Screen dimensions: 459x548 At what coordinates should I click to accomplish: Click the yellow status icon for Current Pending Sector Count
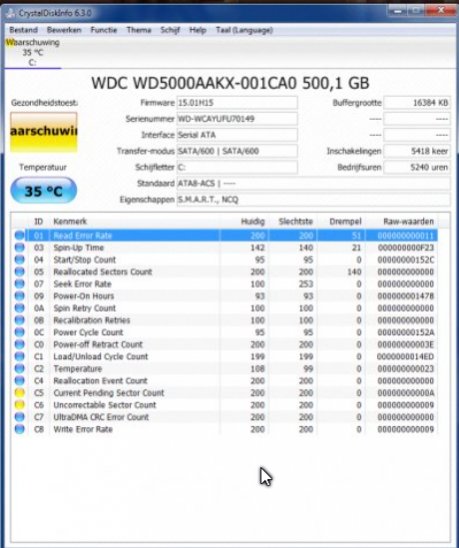pyautogui.click(x=20, y=393)
